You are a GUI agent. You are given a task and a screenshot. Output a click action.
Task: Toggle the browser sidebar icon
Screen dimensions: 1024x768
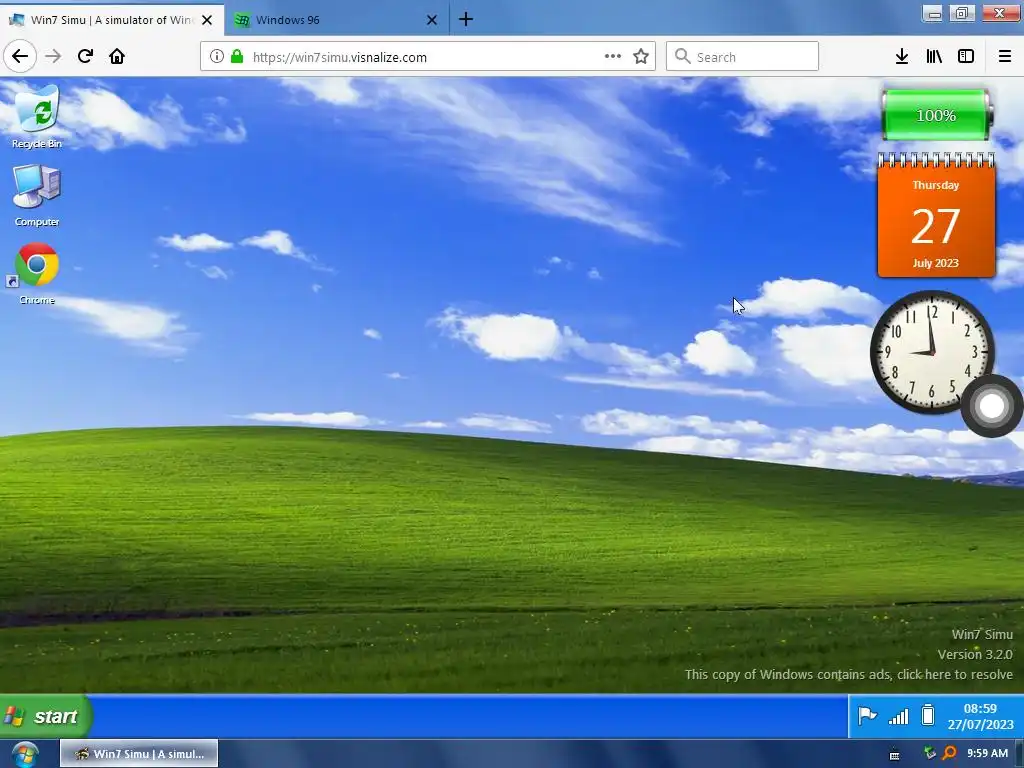[966, 56]
